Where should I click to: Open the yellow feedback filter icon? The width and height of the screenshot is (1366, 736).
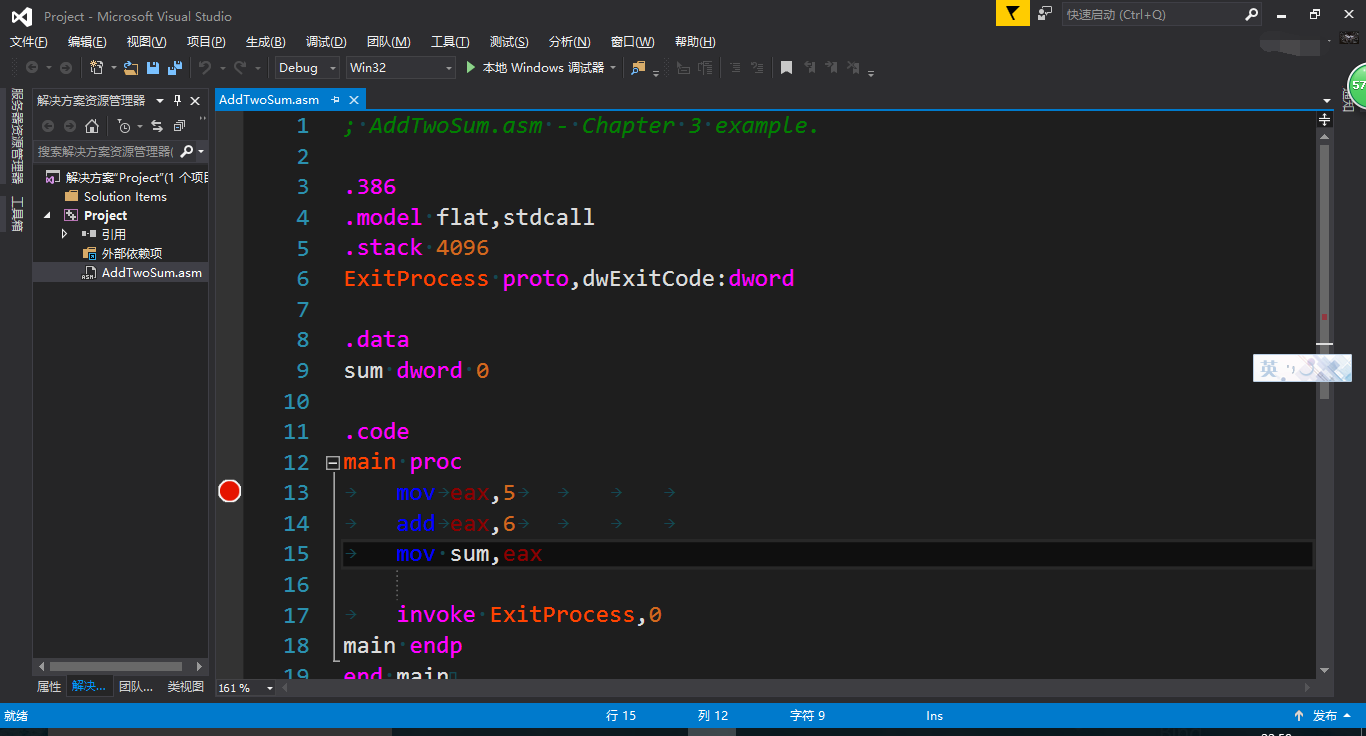point(1012,15)
